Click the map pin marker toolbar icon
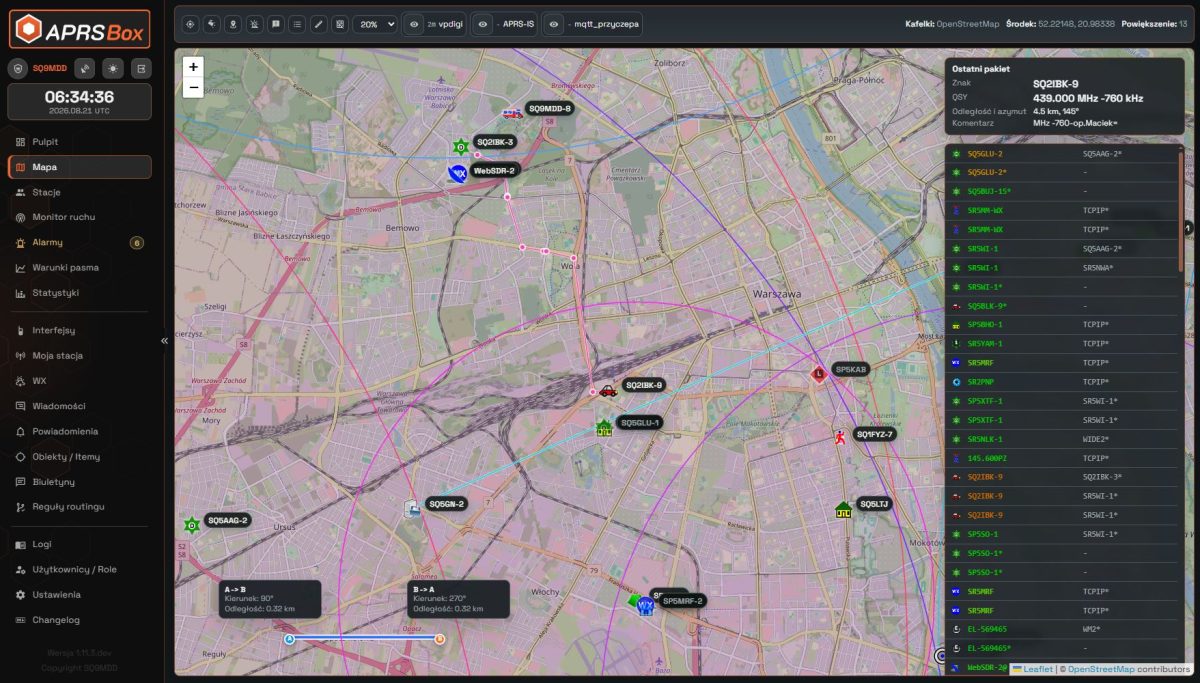 point(233,24)
